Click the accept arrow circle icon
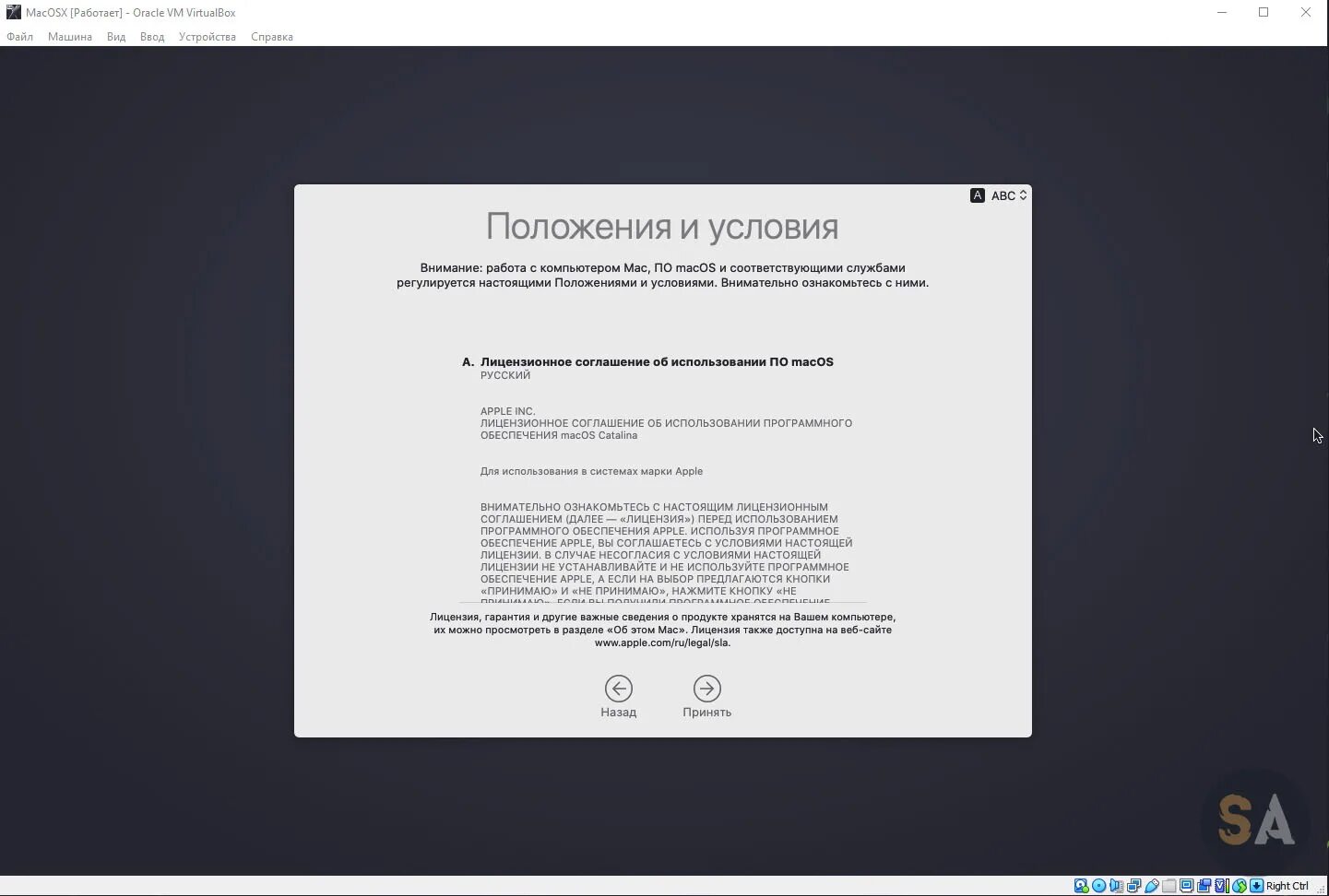1329x896 pixels. point(707,689)
